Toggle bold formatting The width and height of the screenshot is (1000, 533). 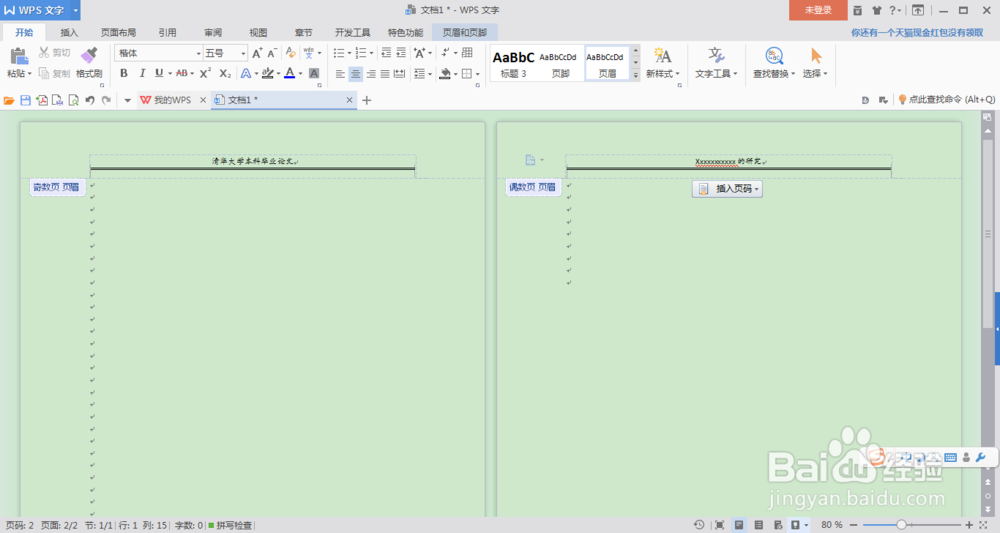124,73
